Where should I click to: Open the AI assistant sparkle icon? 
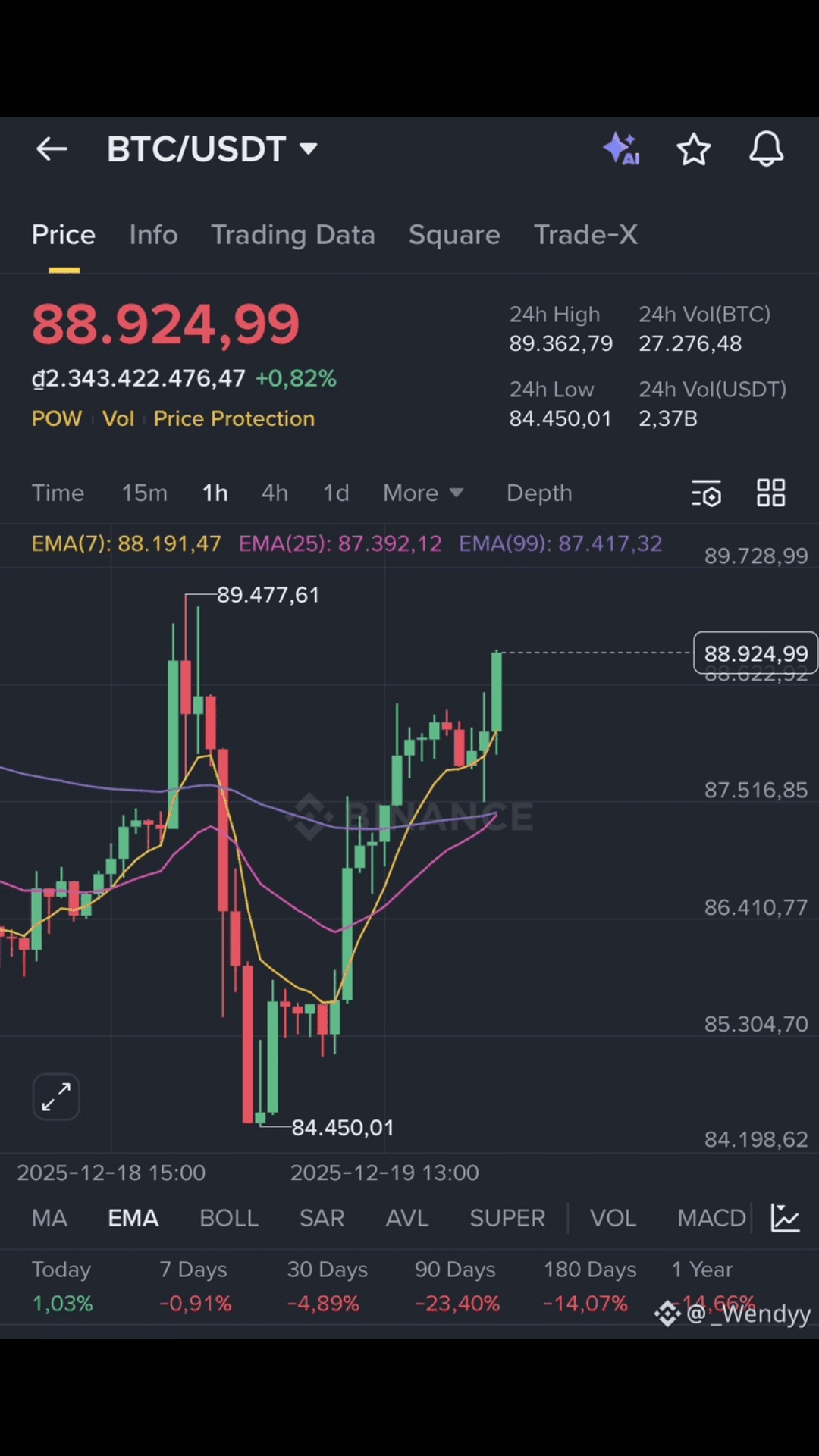pyautogui.click(x=621, y=149)
